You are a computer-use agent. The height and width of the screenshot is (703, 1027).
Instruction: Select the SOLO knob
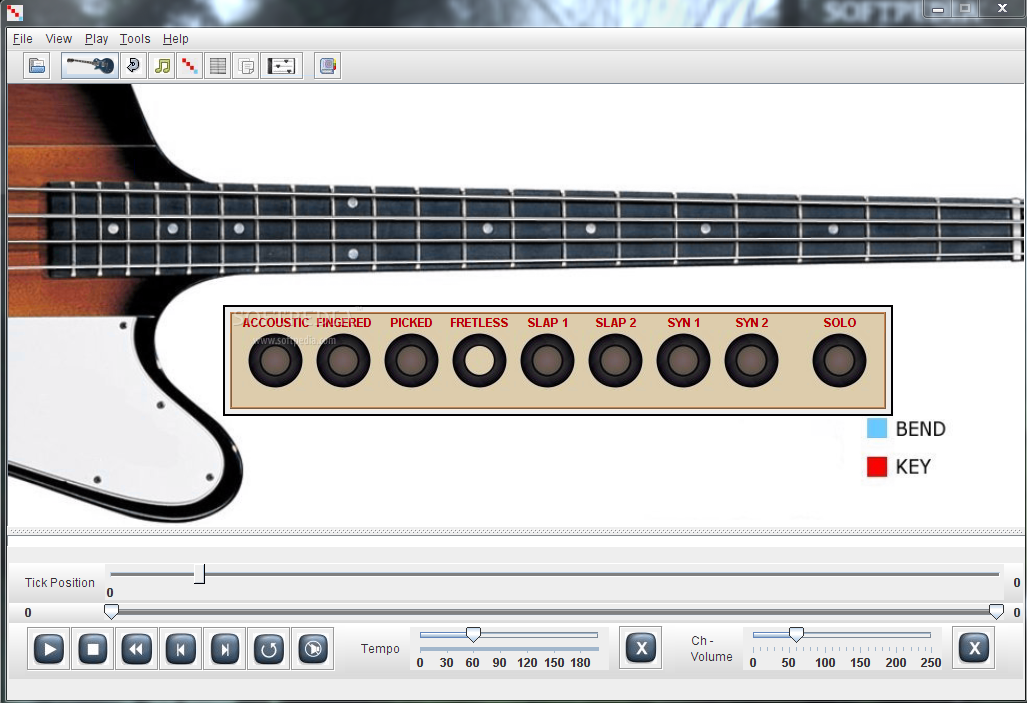click(x=839, y=360)
